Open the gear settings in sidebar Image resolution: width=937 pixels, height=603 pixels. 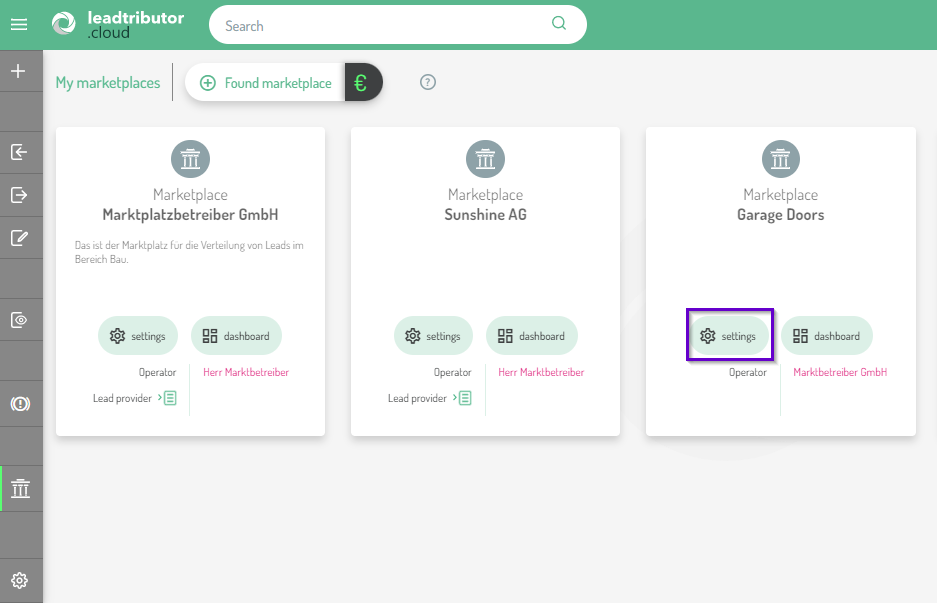coord(20,580)
